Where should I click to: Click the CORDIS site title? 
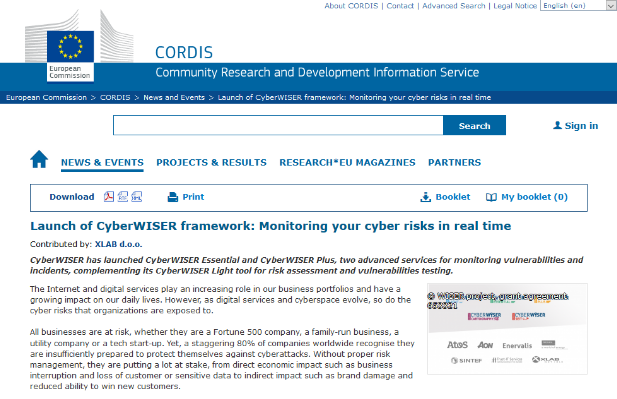click(x=184, y=52)
